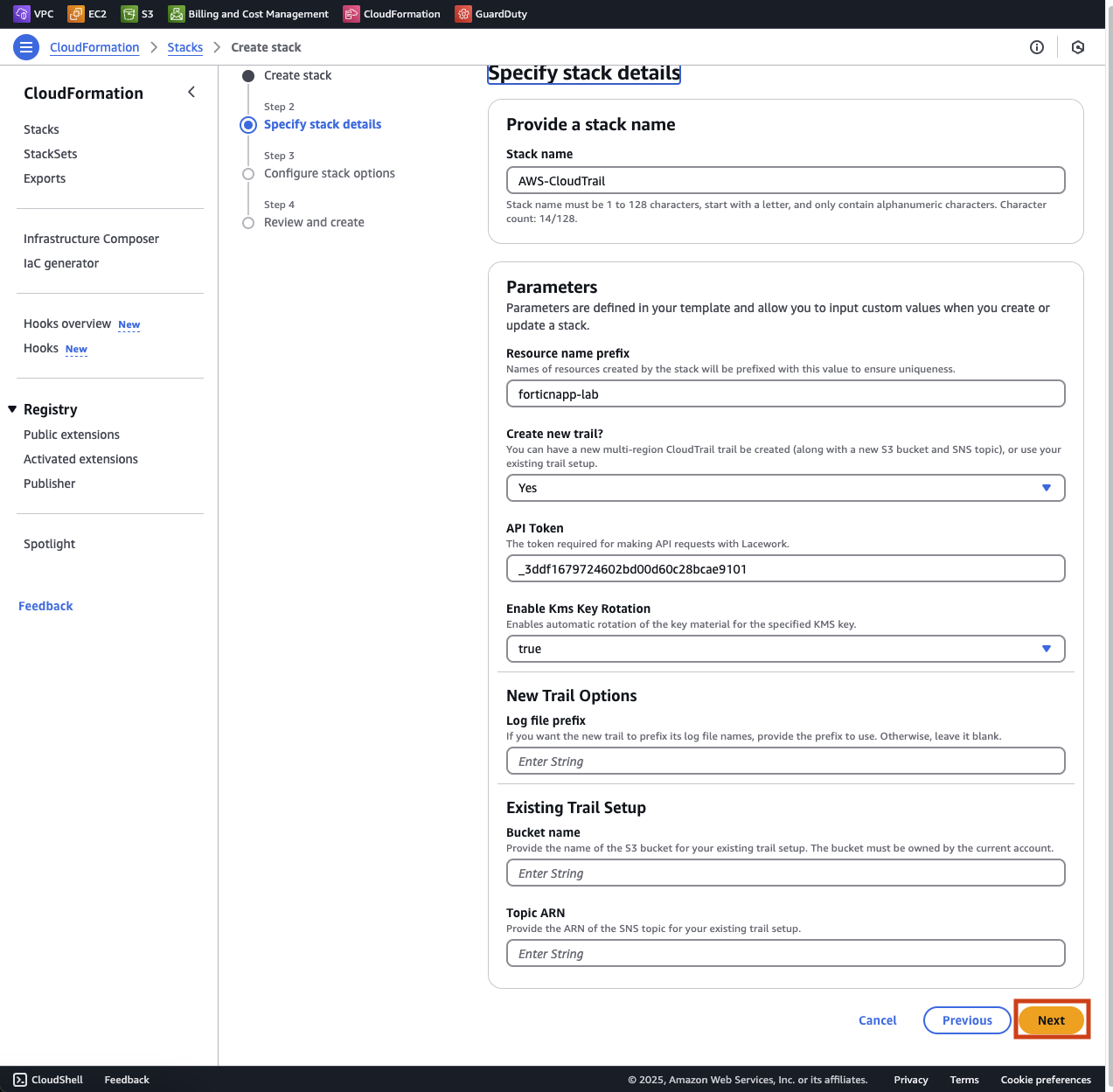Open the S3 service shortcut icon
Viewport: 1113px width, 1092px height.
click(129, 14)
